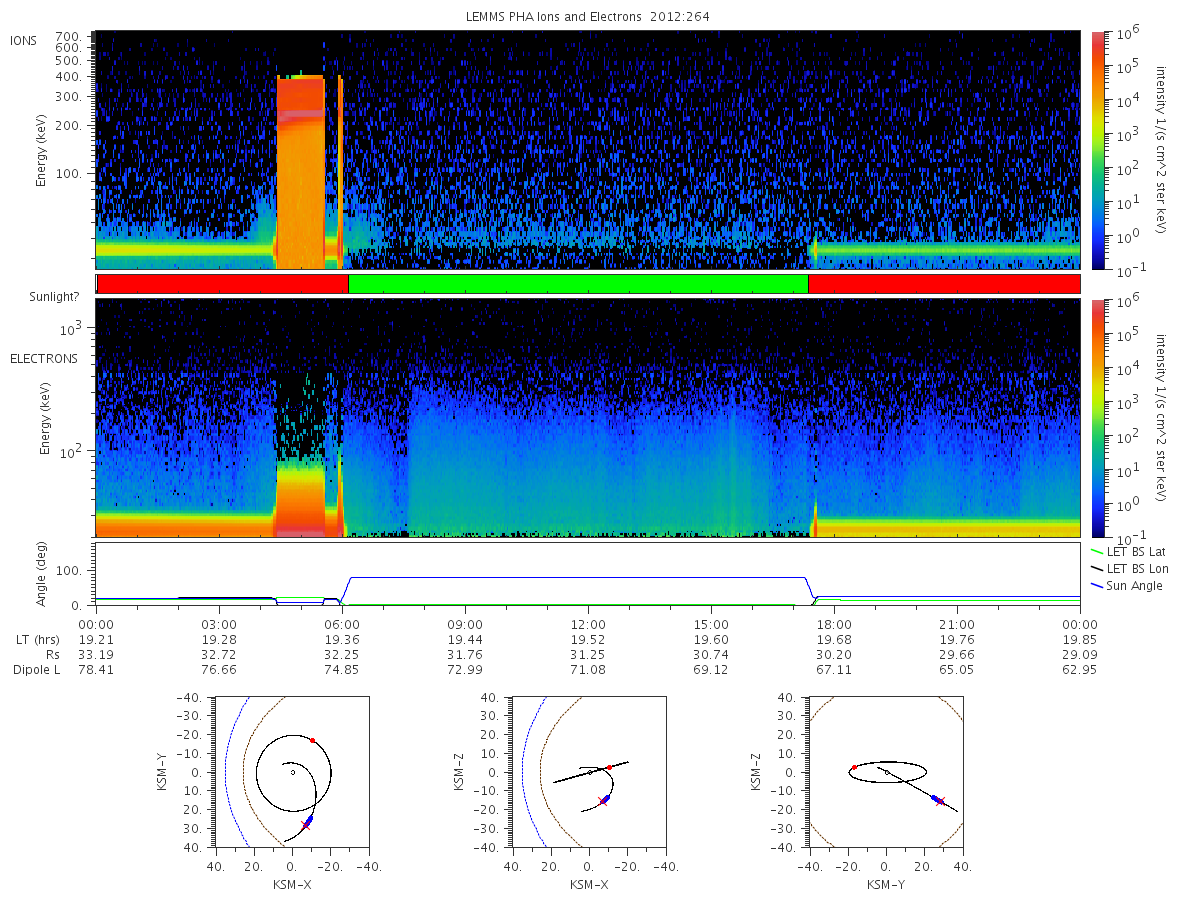Click the blue Sun Angle legend line
Screen dimensions: 1200x900
1096,585
